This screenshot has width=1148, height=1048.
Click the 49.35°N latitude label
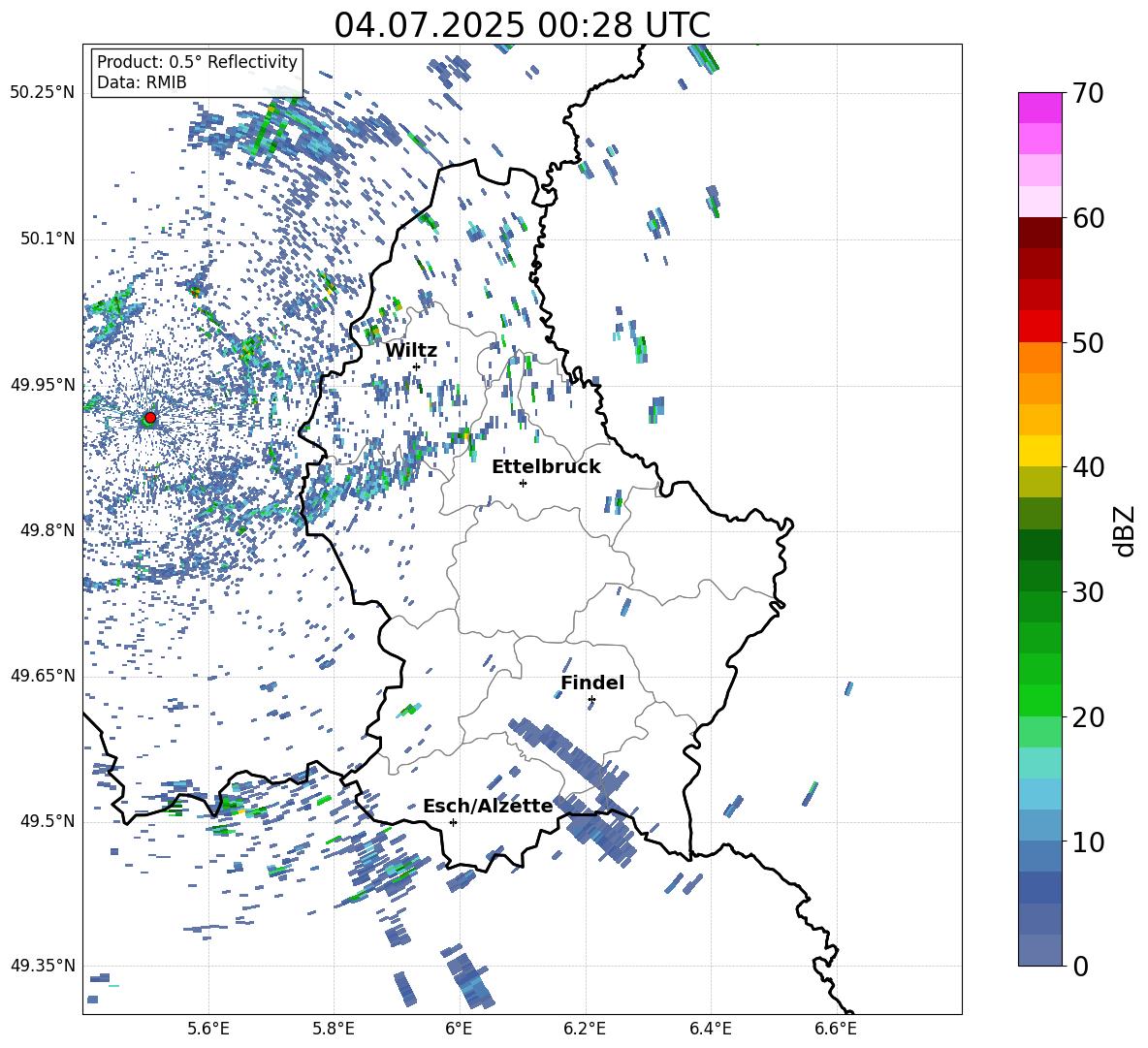coord(43,966)
